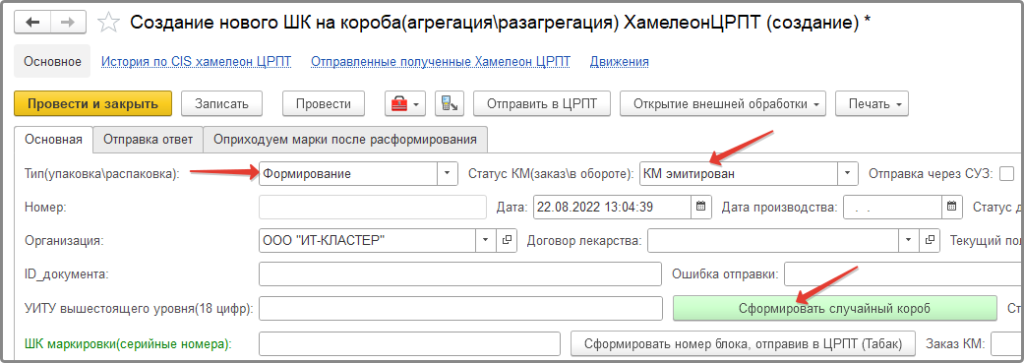Expand the Договор лекарства dropdown arrow

[909, 240]
